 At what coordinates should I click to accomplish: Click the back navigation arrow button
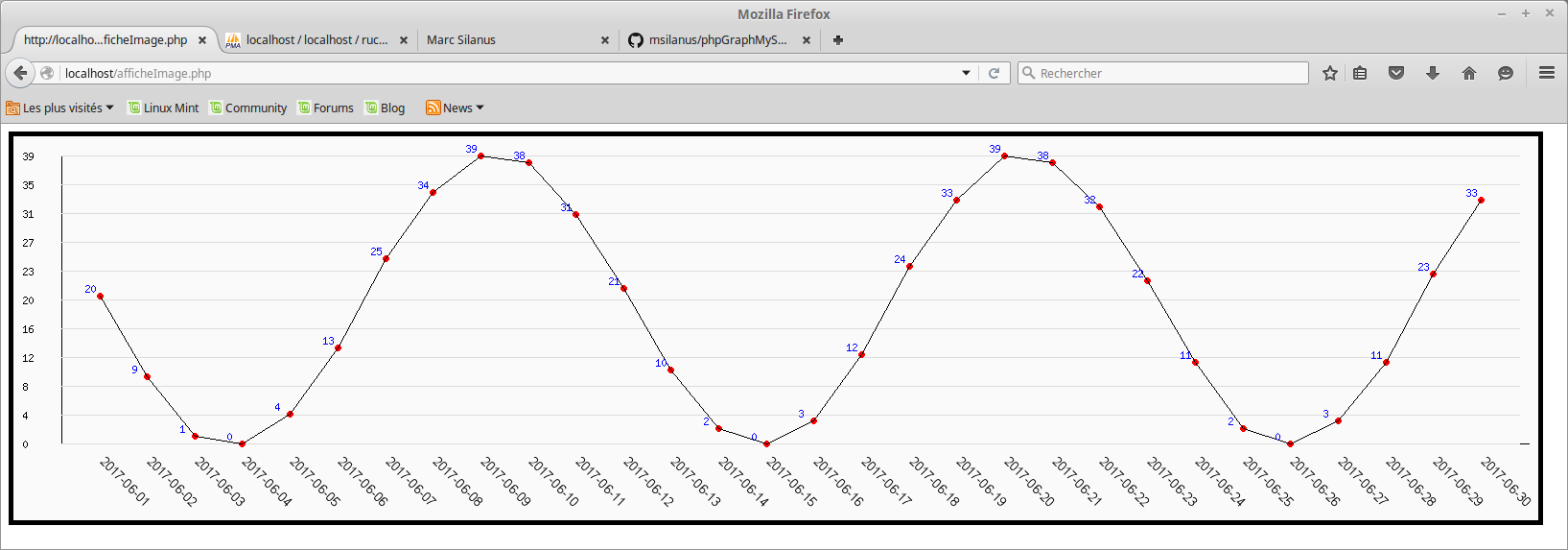click(20, 73)
